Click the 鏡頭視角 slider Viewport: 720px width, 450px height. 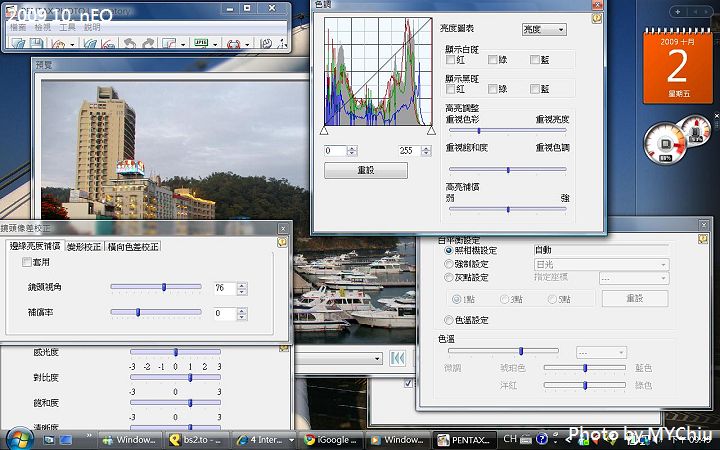coord(156,287)
